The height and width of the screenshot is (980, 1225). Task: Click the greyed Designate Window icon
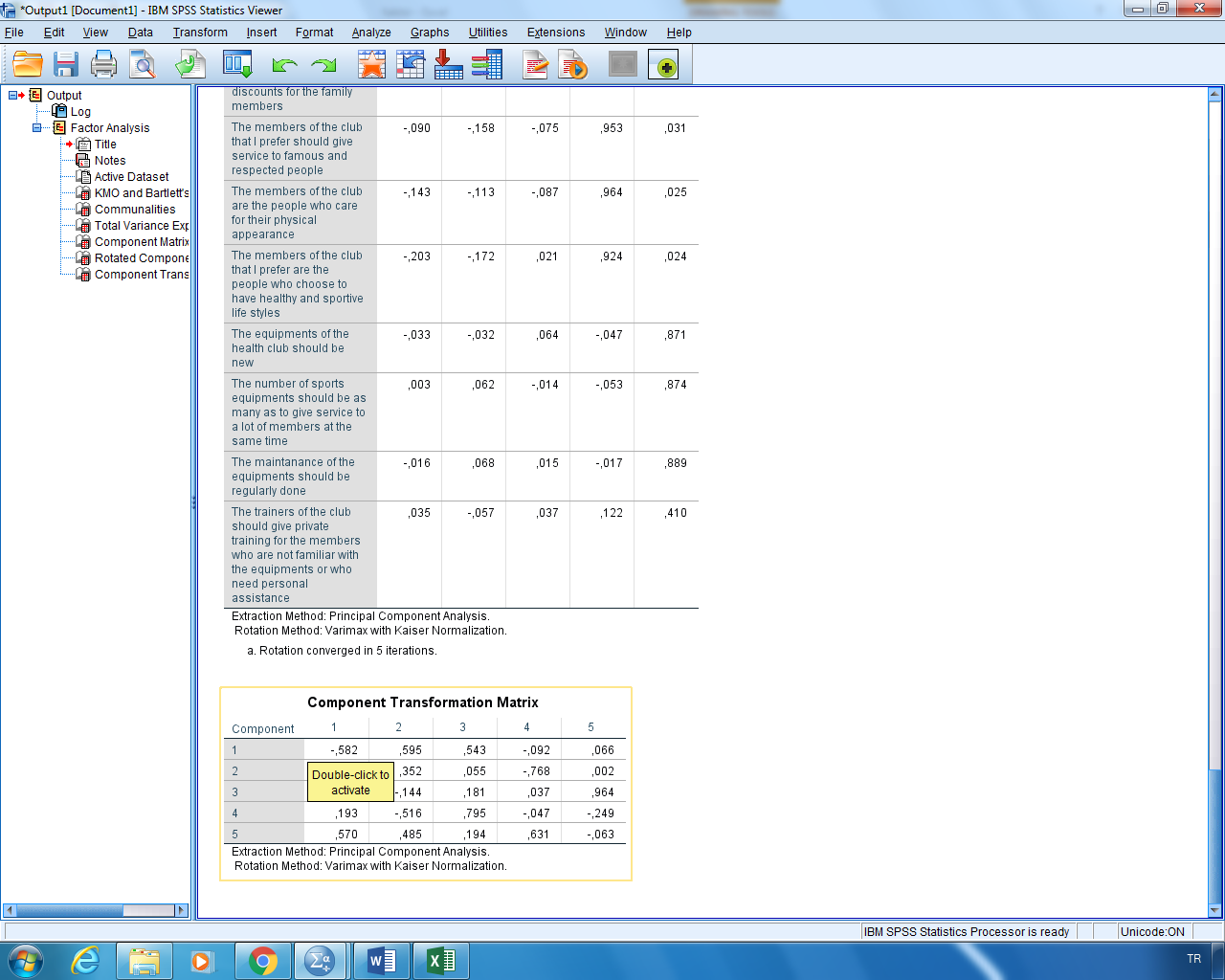click(x=623, y=65)
